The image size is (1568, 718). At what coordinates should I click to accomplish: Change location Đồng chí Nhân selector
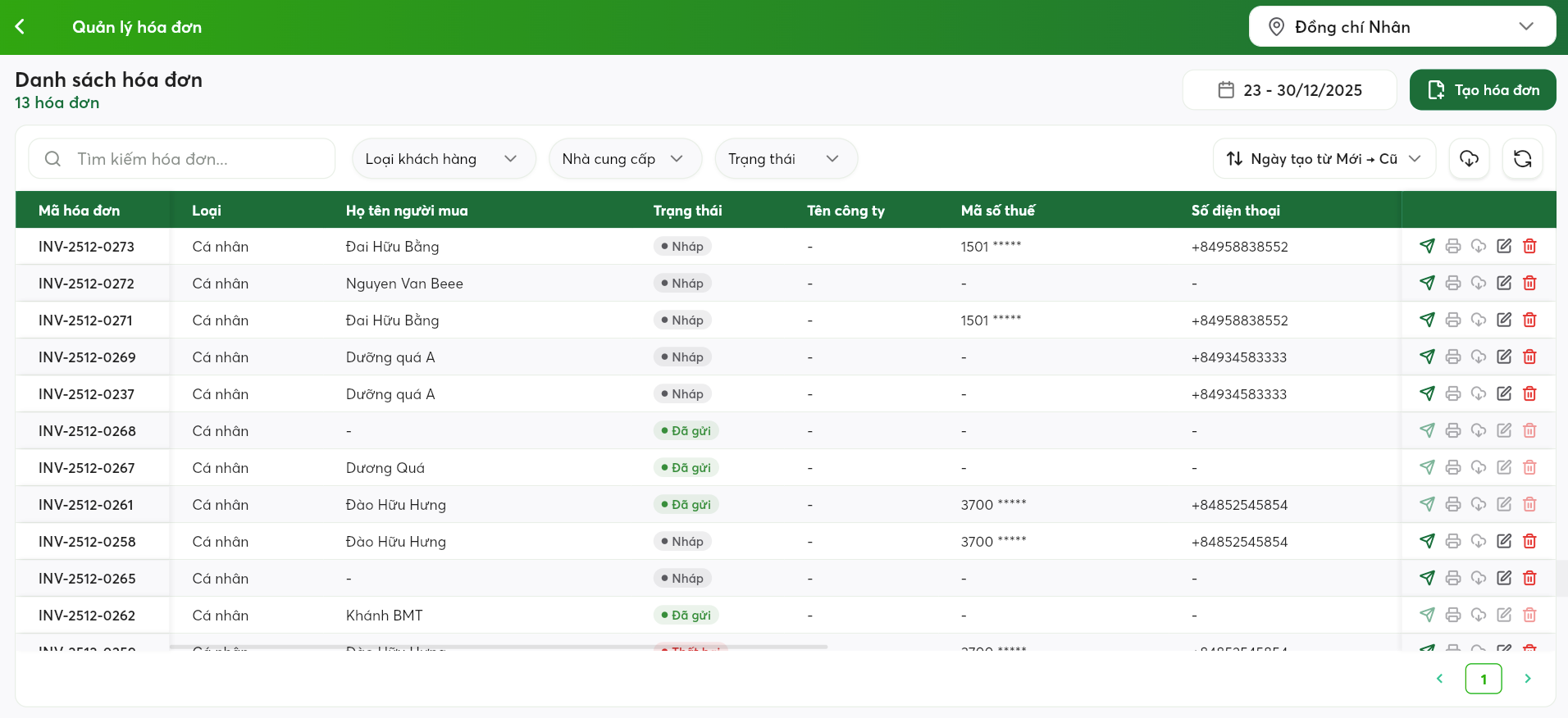click(x=1402, y=27)
